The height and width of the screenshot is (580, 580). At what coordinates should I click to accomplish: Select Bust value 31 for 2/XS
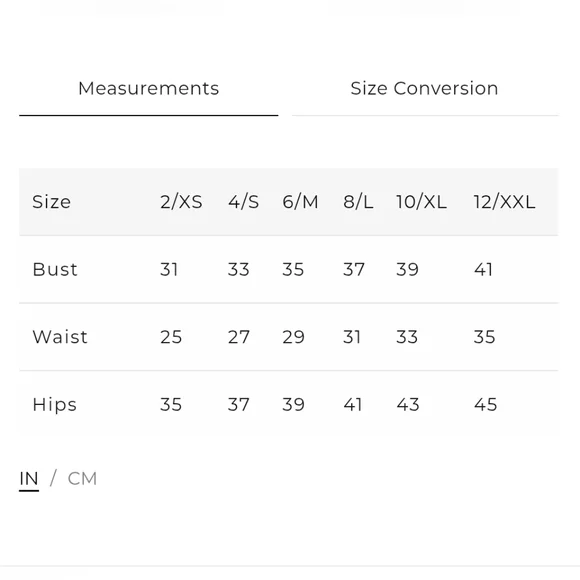click(169, 269)
